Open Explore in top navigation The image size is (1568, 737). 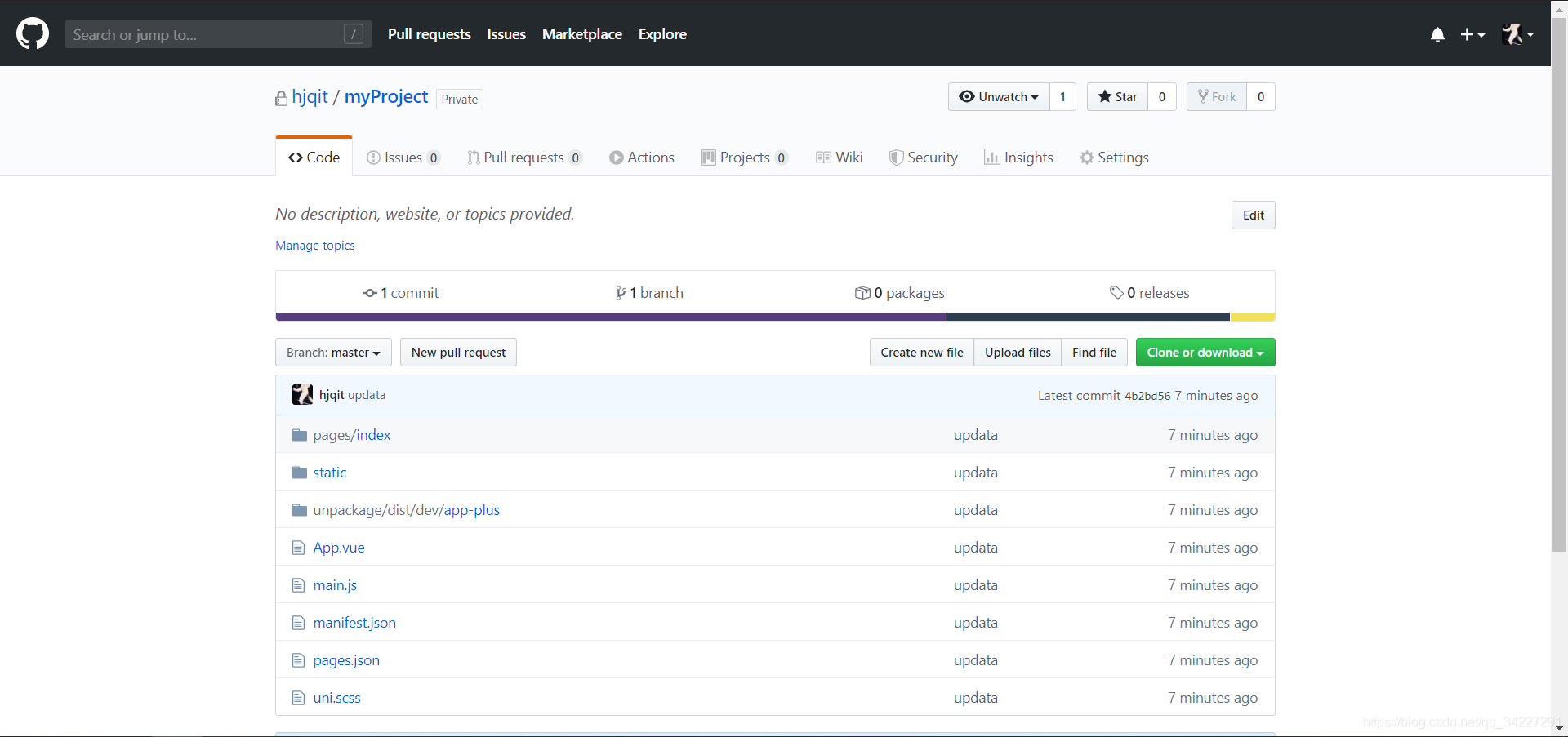pos(662,34)
